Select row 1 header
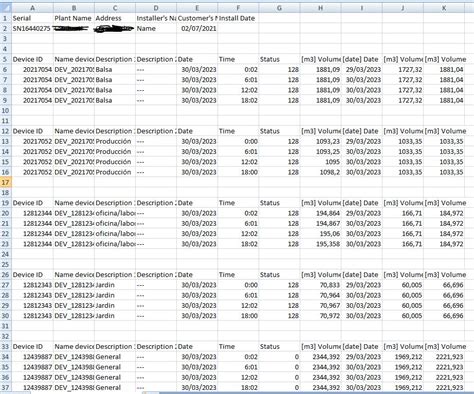The width and height of the screenshot is (474, 394). point(6,18)
